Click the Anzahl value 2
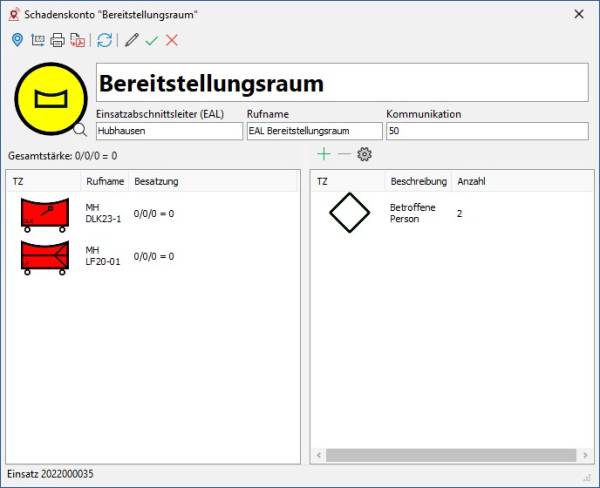Image resolution: width=600 pixels, height=488 pixels. 460,214
